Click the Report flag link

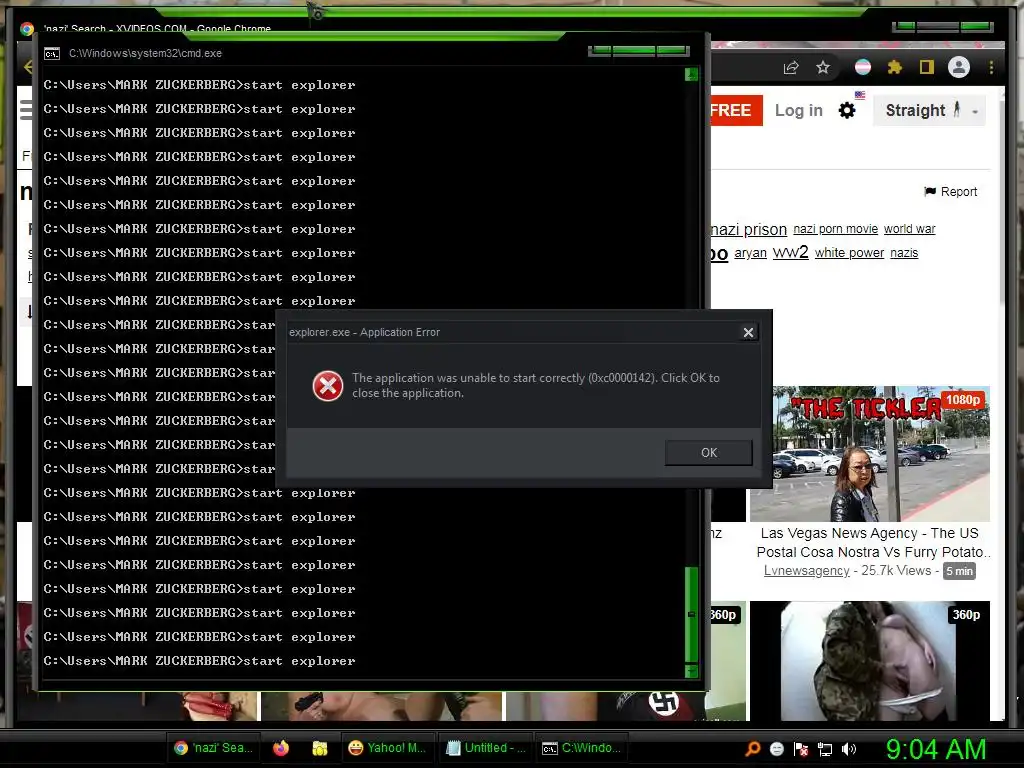tap(951, 191)
